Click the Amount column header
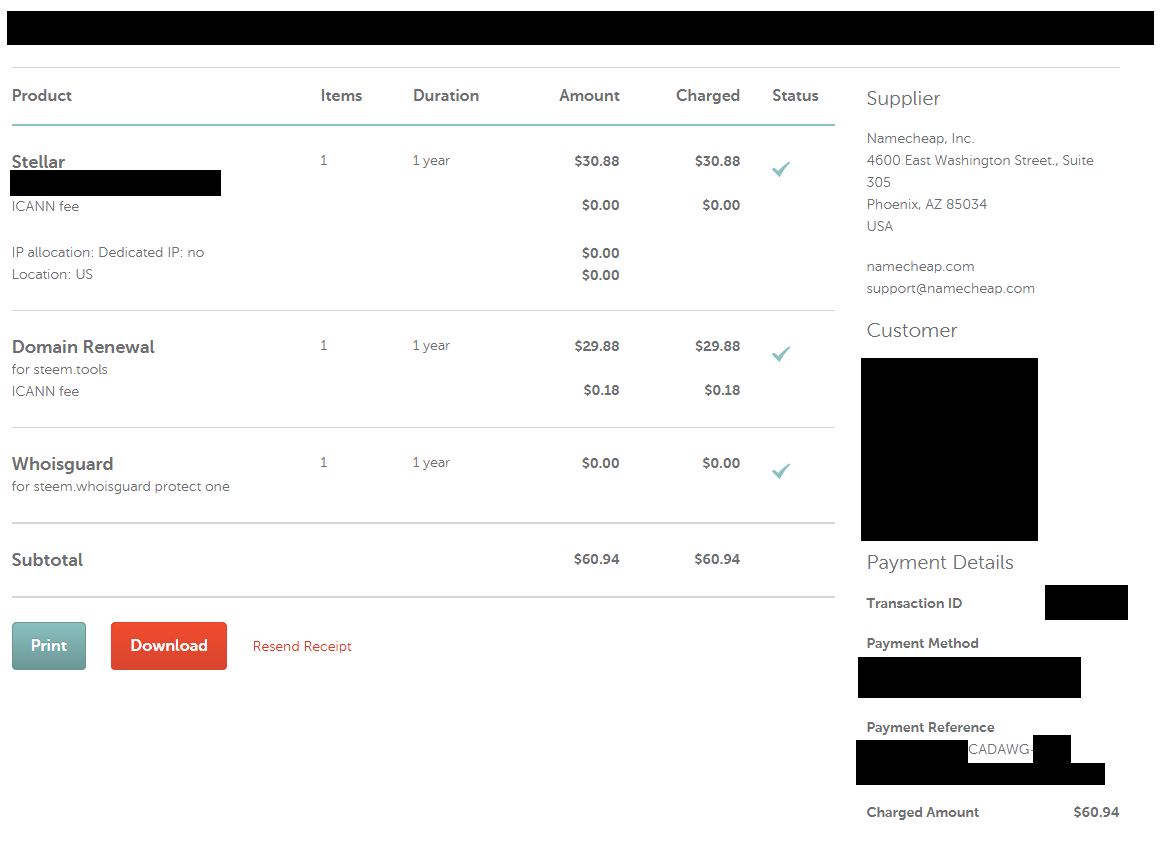This screenshot has width=1164, height=853. (589, 96)
